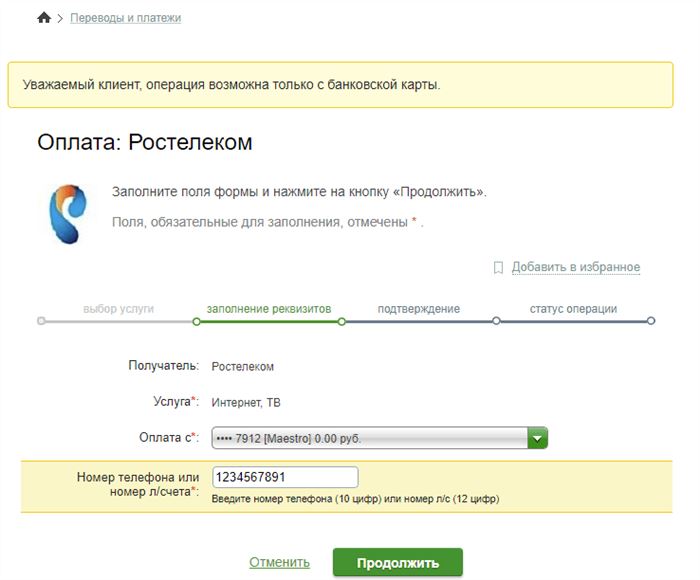Click the Услуга value Интернет, ТВ
The width and height of the screenshot is (700, 580).
(246, 402)
